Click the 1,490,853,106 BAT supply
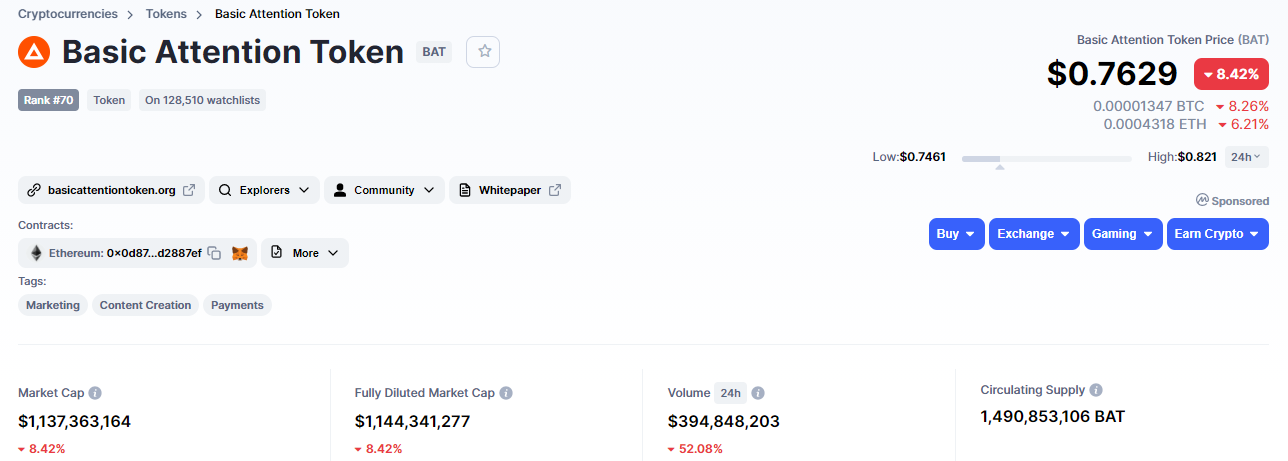 point(1053,417)
